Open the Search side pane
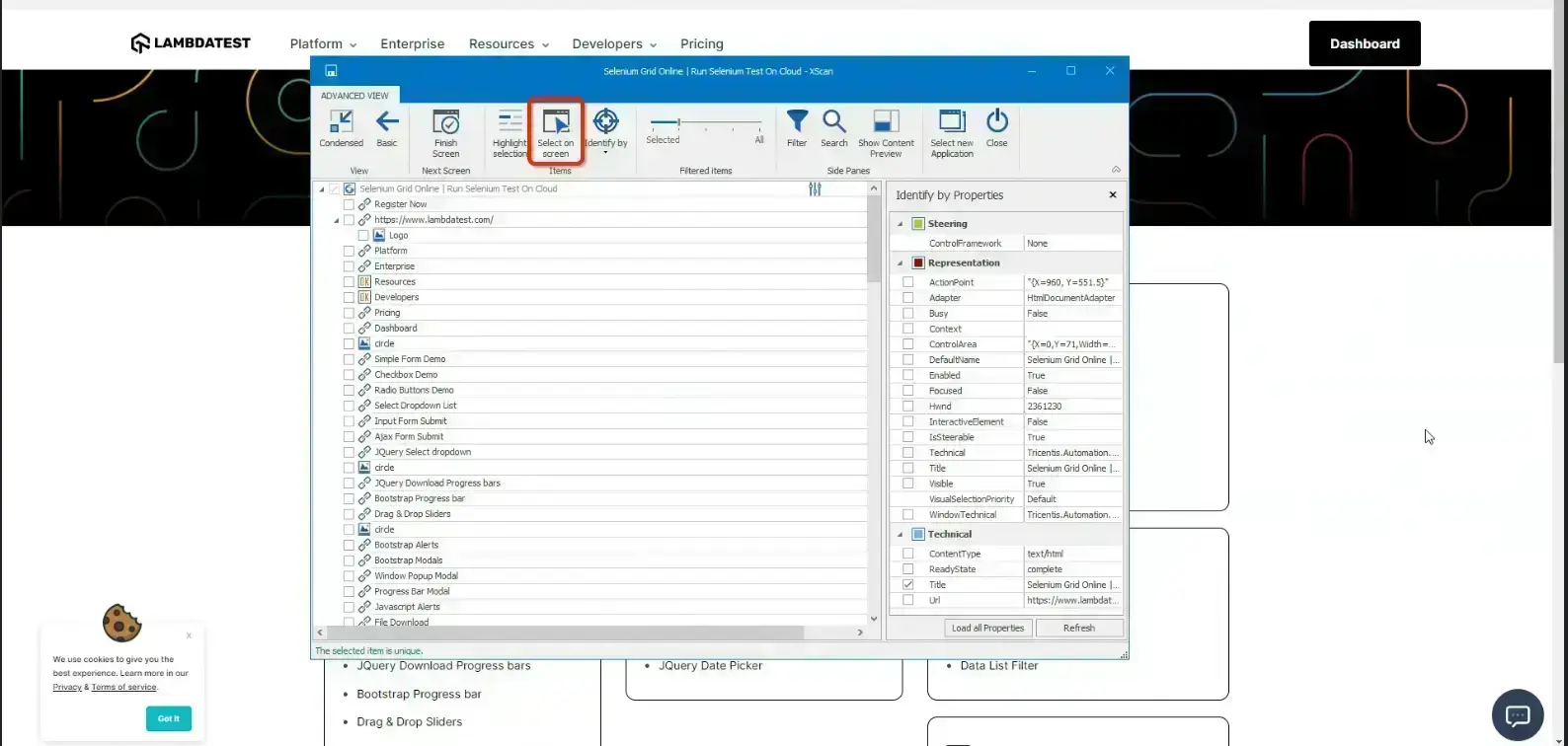 point(834,122)
